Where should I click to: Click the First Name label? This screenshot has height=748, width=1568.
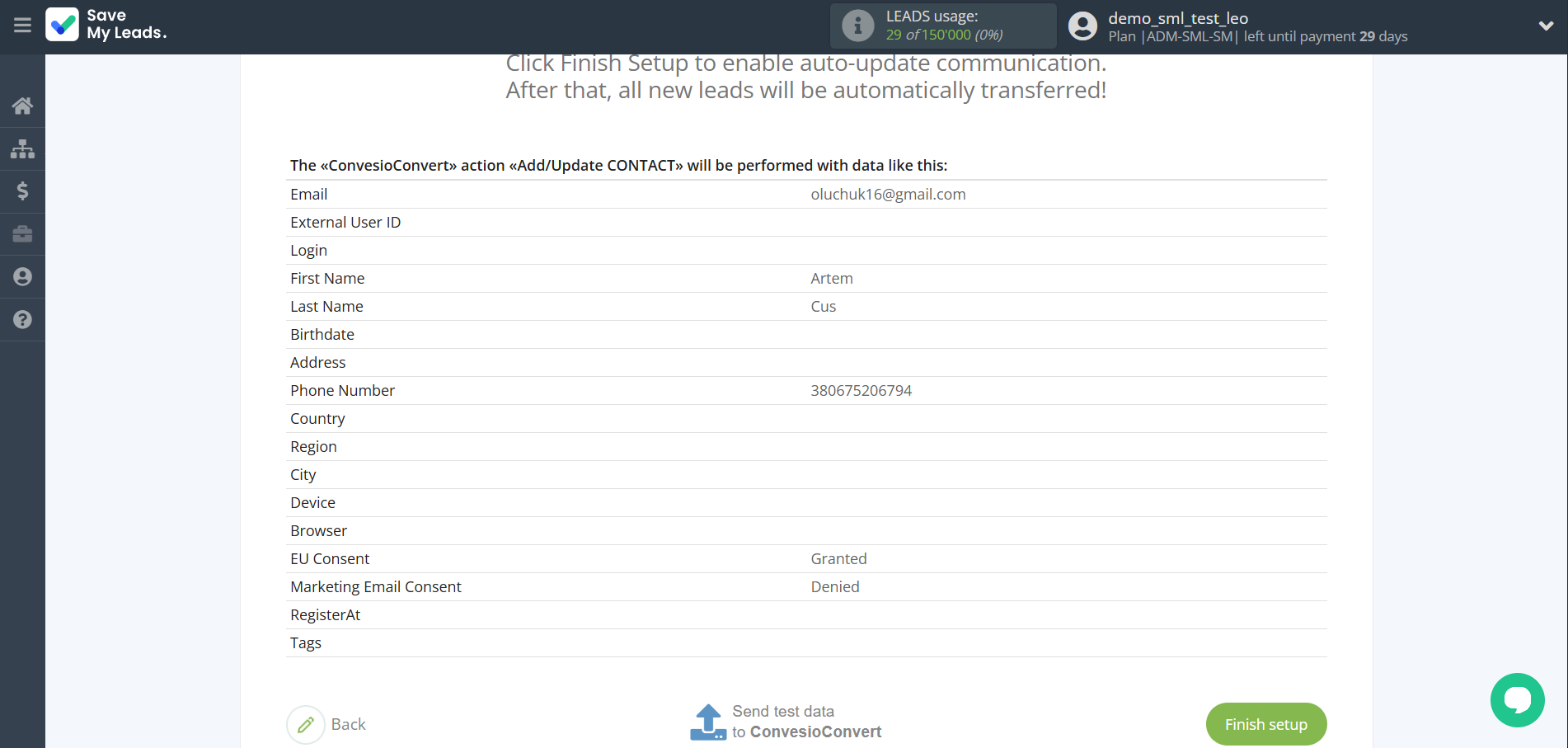pyautogui.click(x=327, y=278)
